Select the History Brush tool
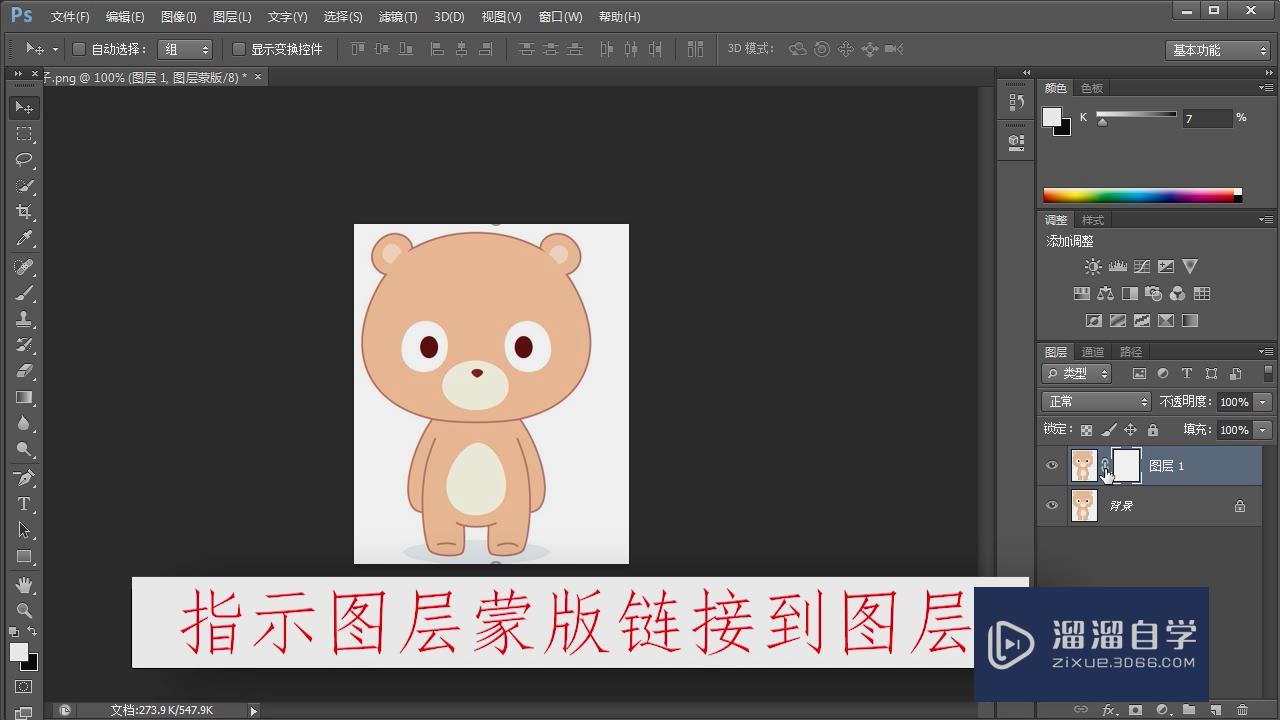Viewport: 1280px width, 720px height. coord(24,345)
